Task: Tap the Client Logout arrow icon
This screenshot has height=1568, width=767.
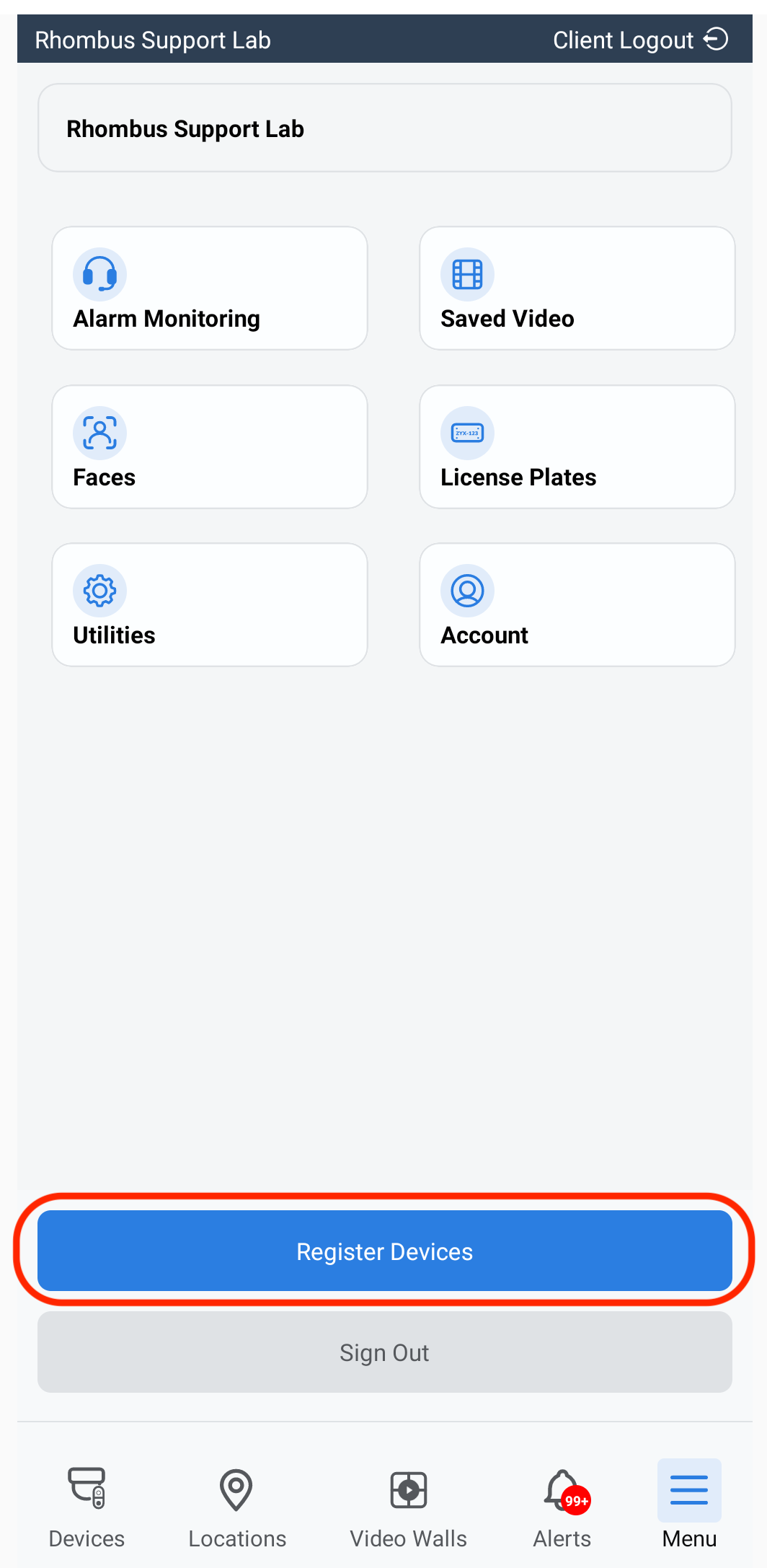Action: pos(716,39)
